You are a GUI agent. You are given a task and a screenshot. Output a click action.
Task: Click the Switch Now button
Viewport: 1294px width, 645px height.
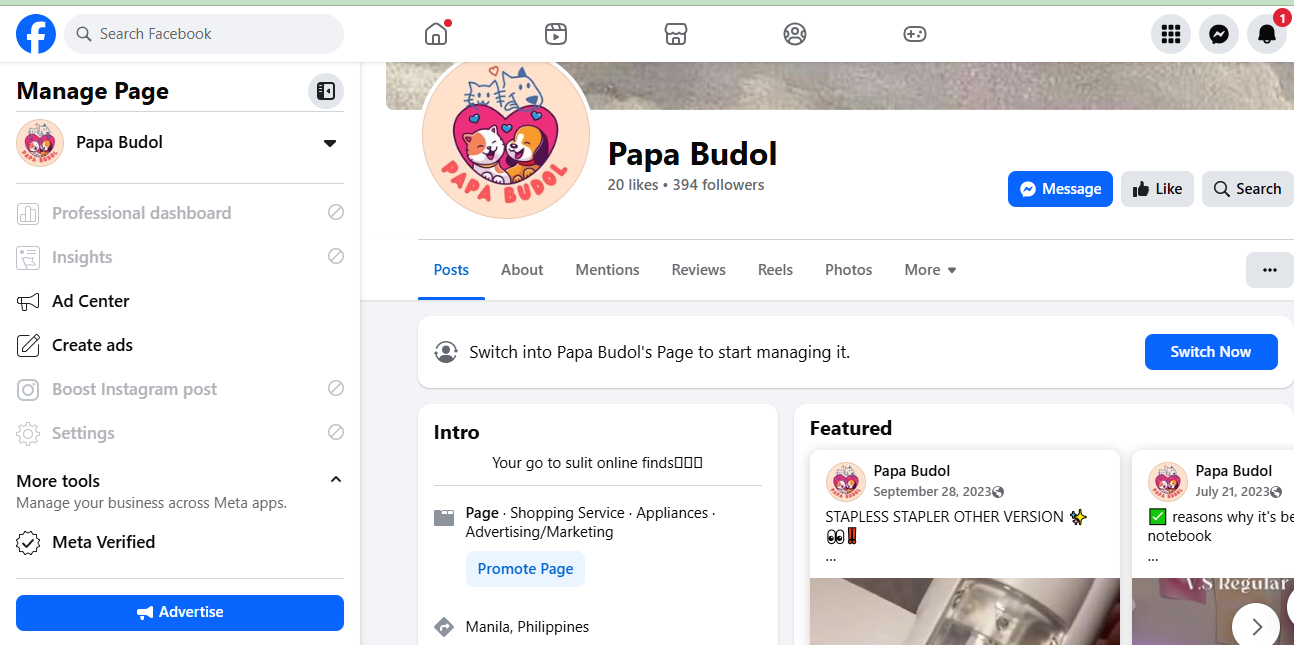click(x=1211, y=352)
